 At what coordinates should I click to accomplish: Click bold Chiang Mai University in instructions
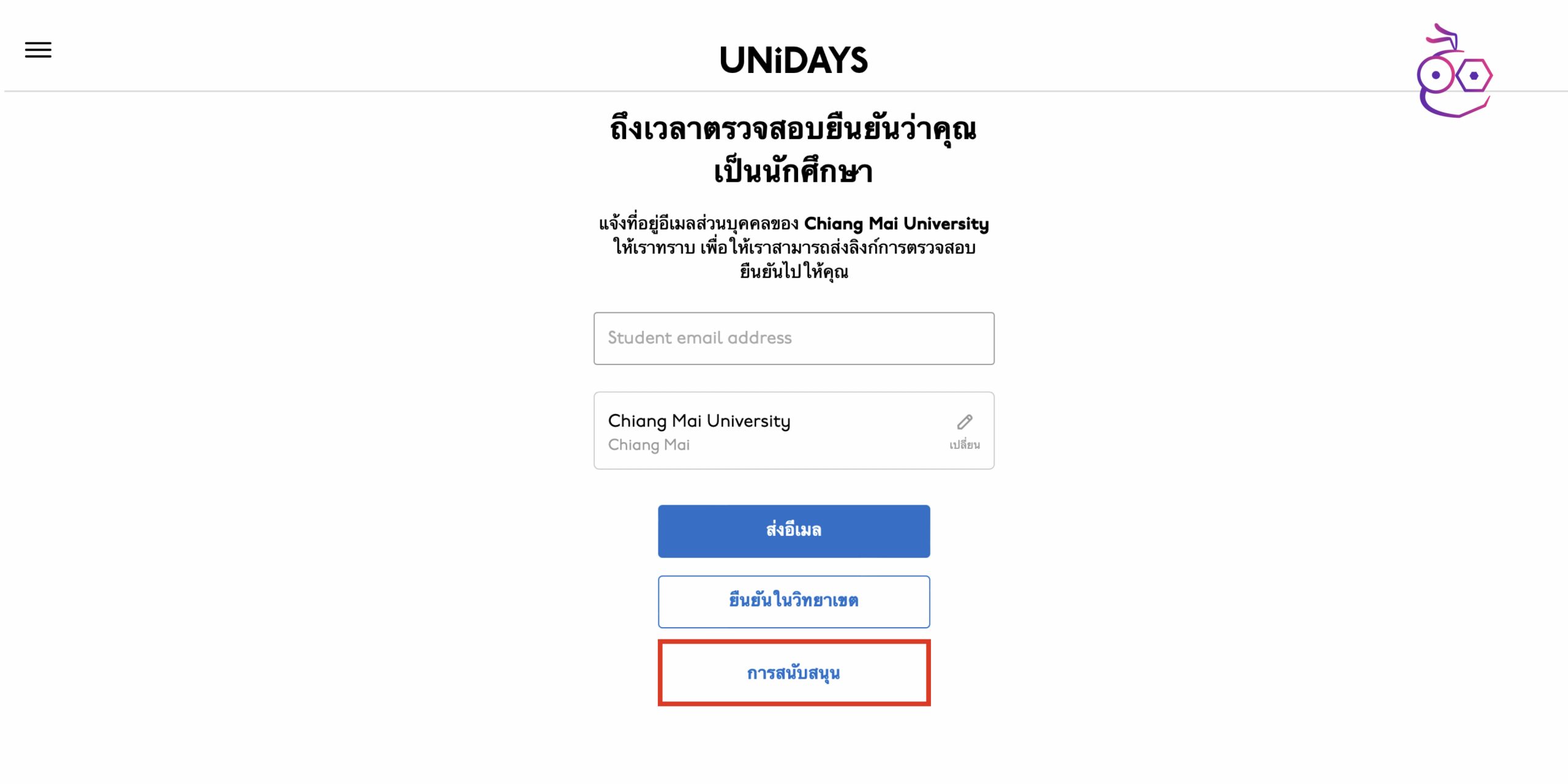[x=896, y=224]
